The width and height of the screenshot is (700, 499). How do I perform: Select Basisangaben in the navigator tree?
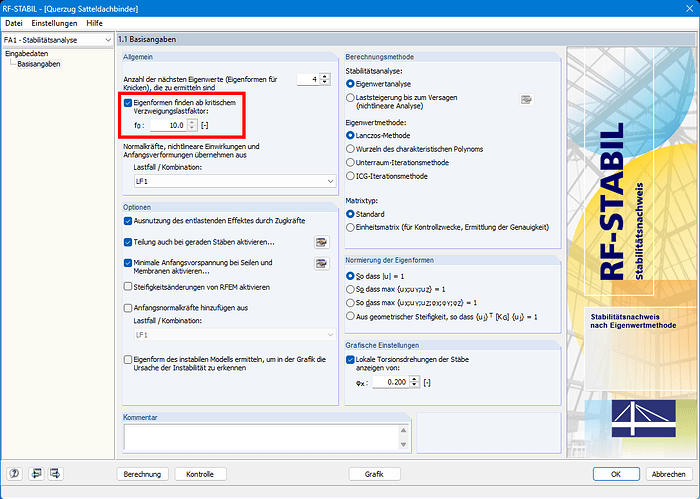[39, 64]
